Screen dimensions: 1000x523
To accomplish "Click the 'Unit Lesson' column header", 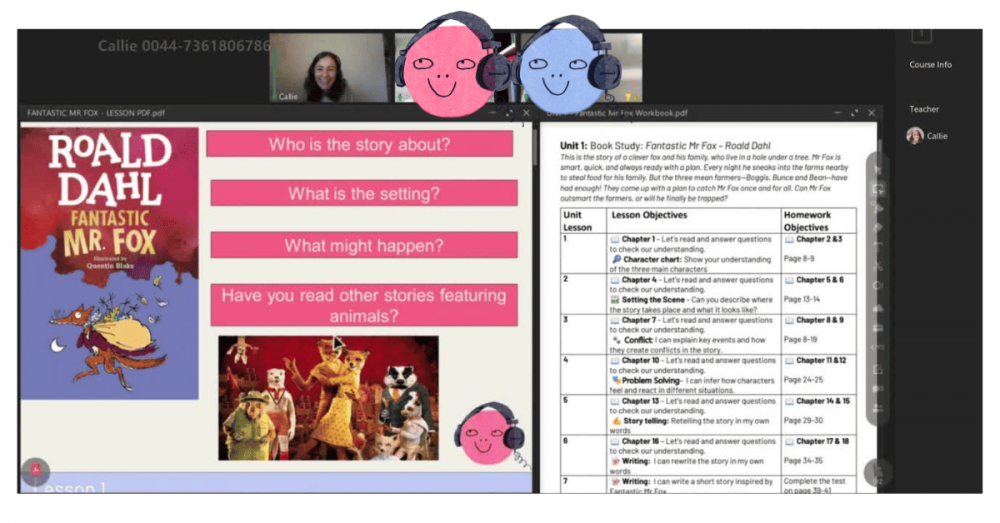I will pos(577,221).
